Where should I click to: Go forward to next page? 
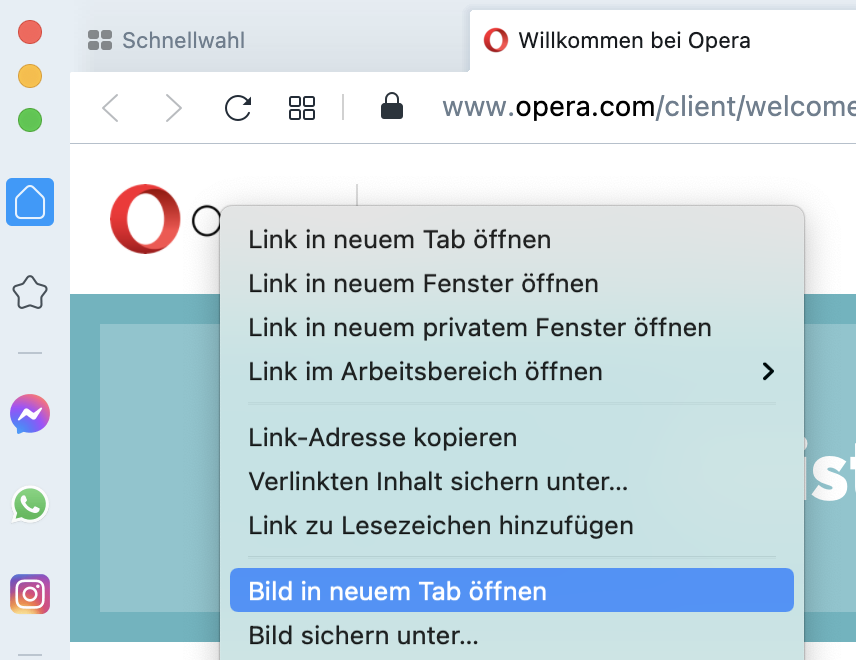coord(174,108)
